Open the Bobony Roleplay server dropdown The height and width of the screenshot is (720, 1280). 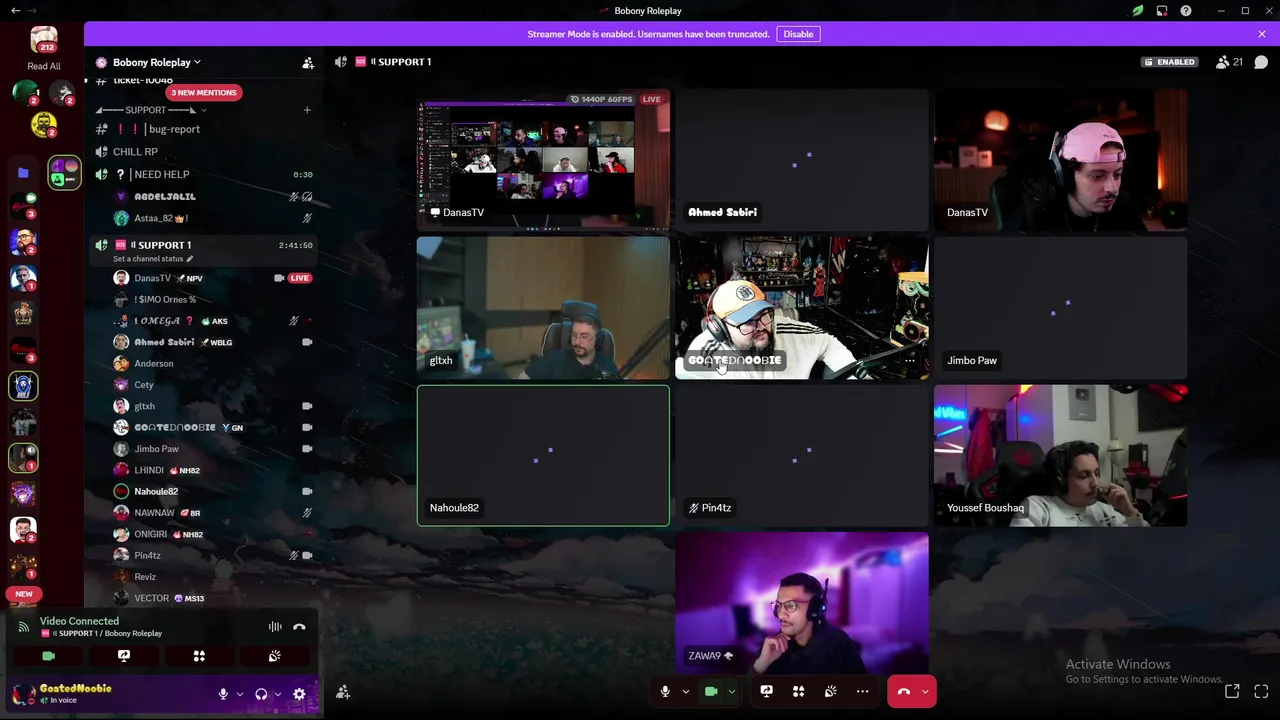coord(156,62)
